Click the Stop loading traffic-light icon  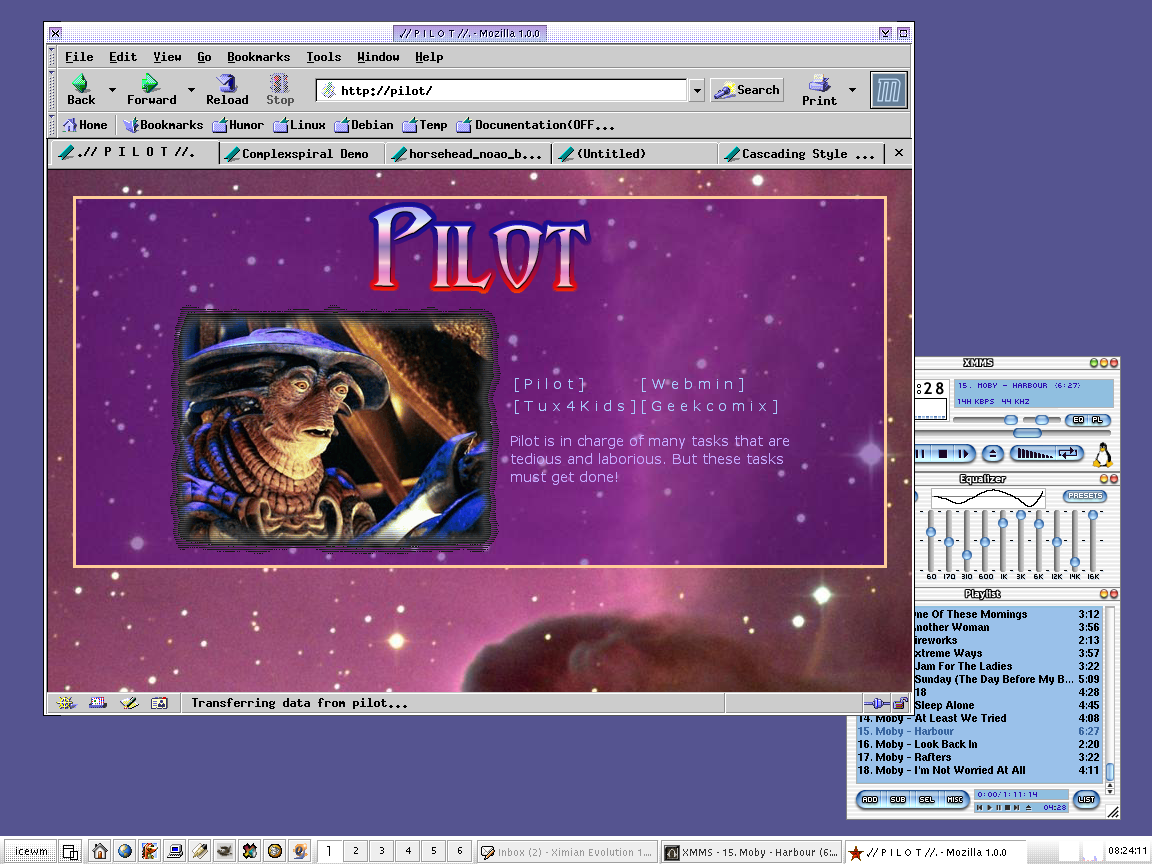click(x=278, y=82)
